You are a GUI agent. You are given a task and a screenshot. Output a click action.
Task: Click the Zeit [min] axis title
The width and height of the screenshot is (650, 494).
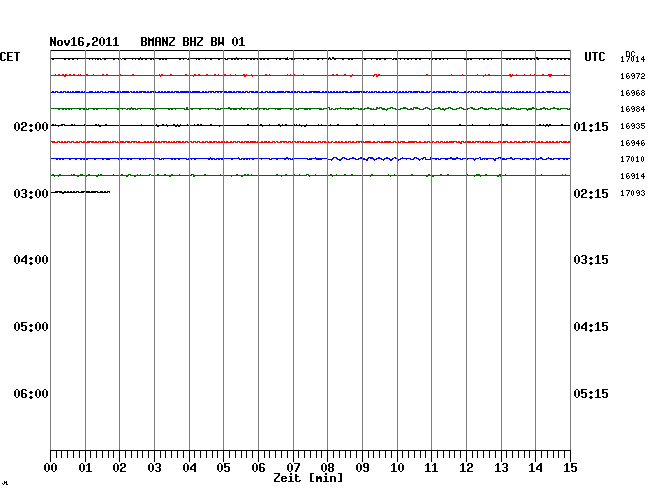tap(308, 478)
